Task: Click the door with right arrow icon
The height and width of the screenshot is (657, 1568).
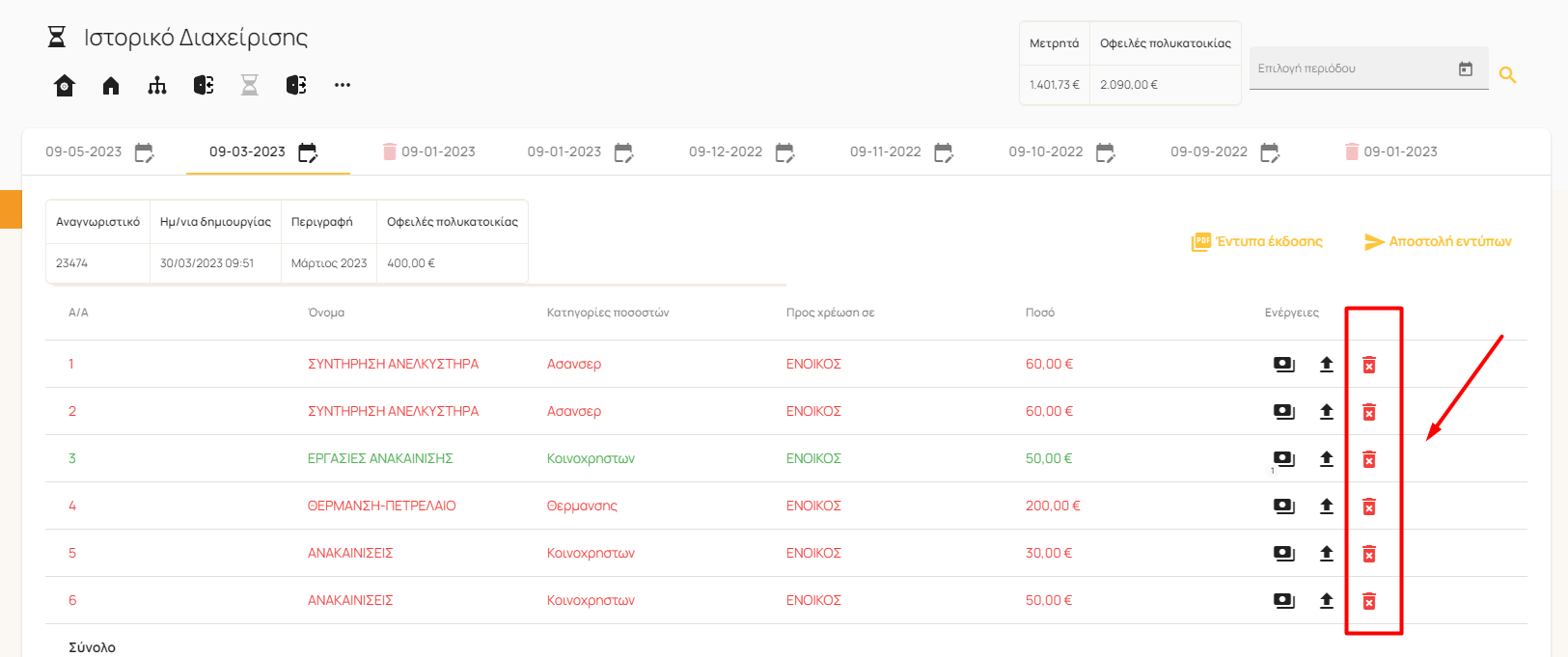Action: 296,86
